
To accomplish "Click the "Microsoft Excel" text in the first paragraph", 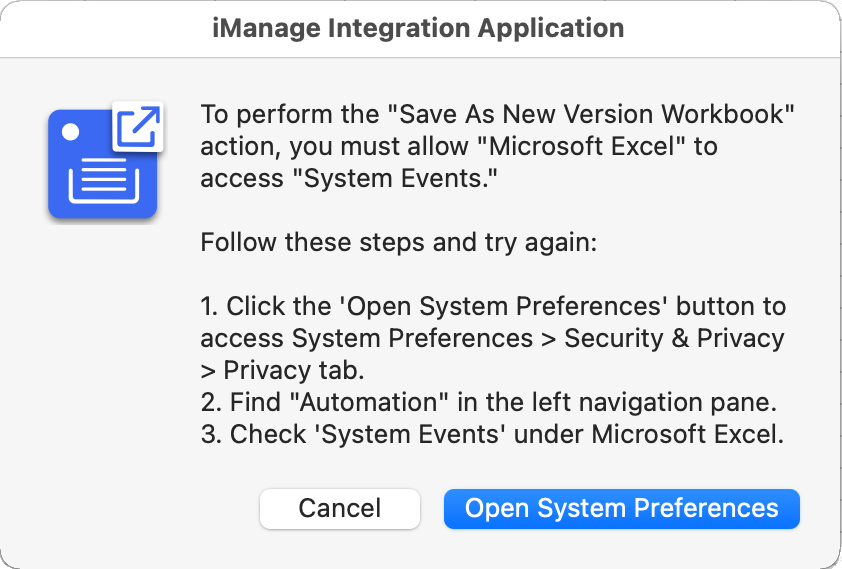I will 583,146.
